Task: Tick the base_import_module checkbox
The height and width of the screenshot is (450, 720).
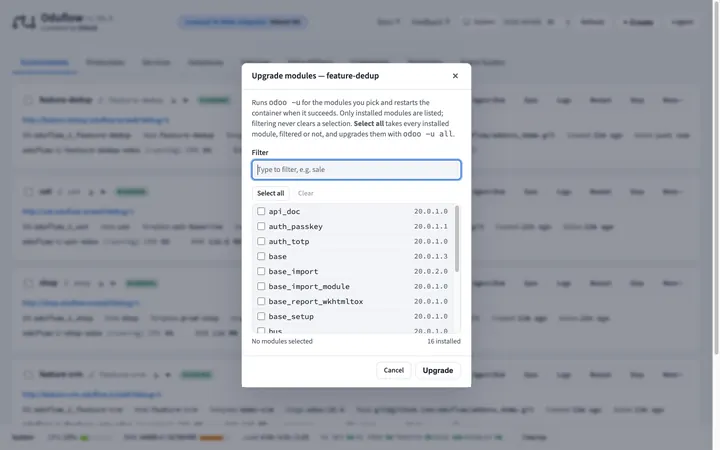Action: coord(261,286)
